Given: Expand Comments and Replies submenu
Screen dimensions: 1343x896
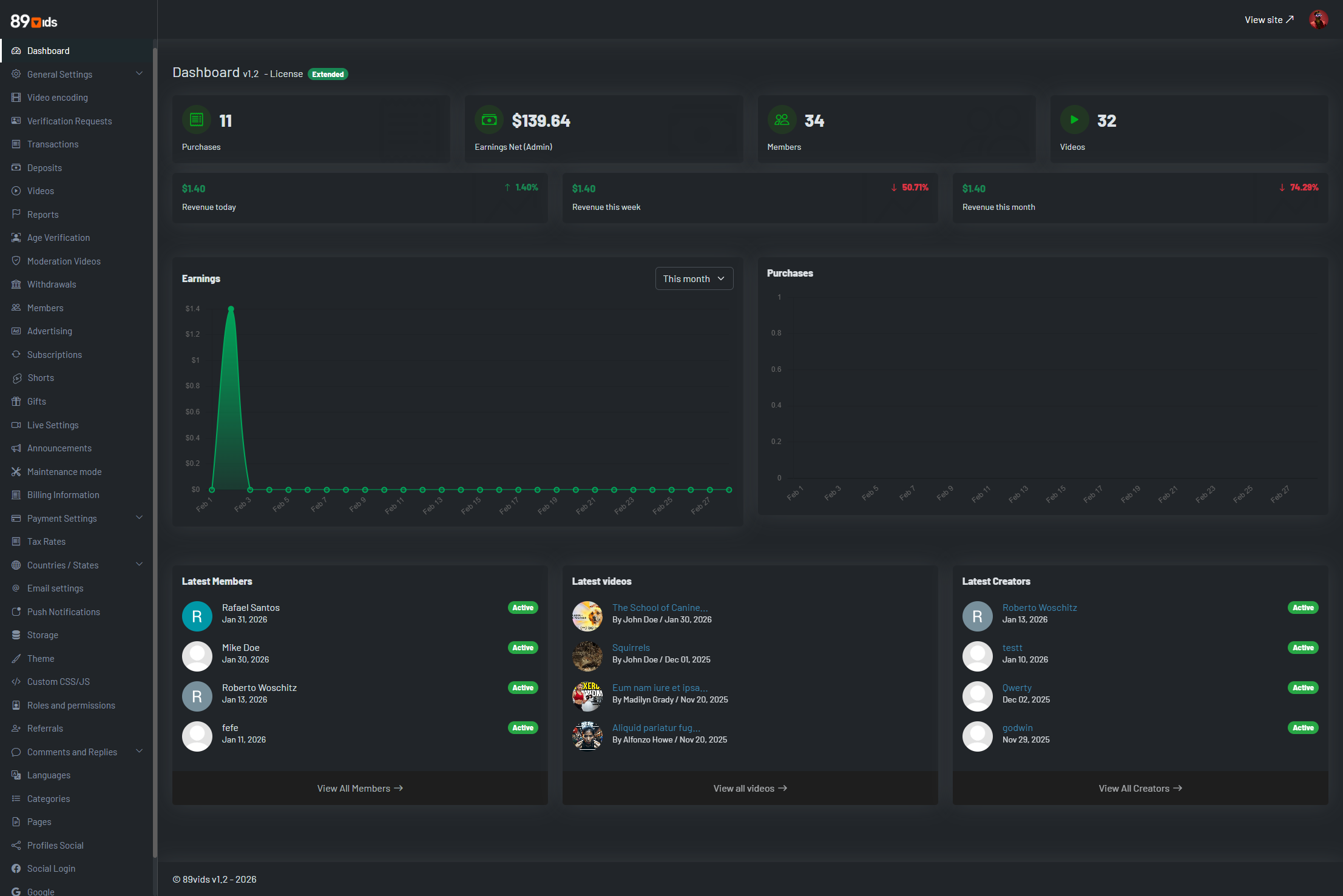Looking at the screenshot, I should 140,752.
